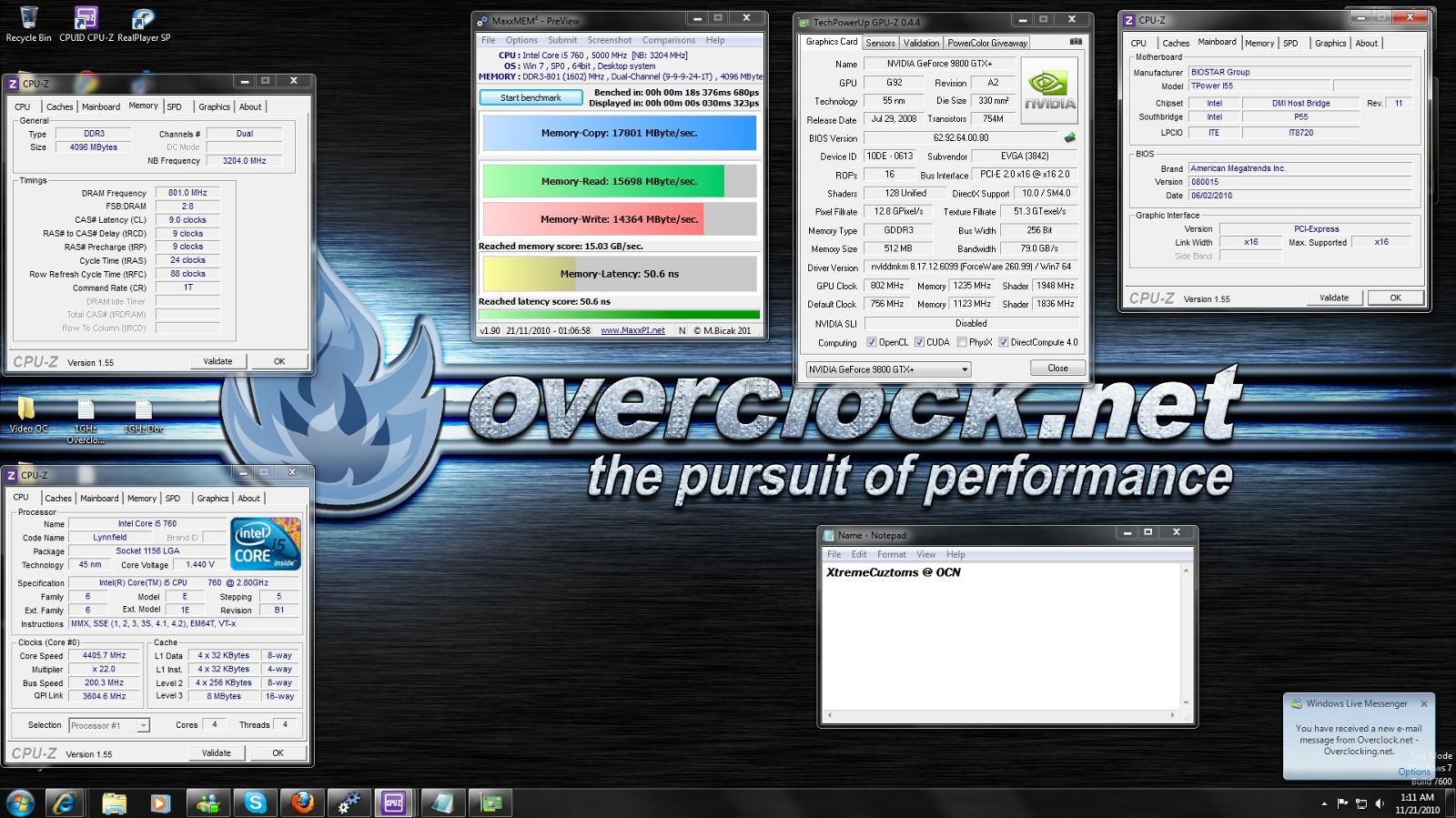Switch to PowerColor Giveaway tab in GPU-Z
This screenshot has width=1456, height=818.
pos(987,43)
